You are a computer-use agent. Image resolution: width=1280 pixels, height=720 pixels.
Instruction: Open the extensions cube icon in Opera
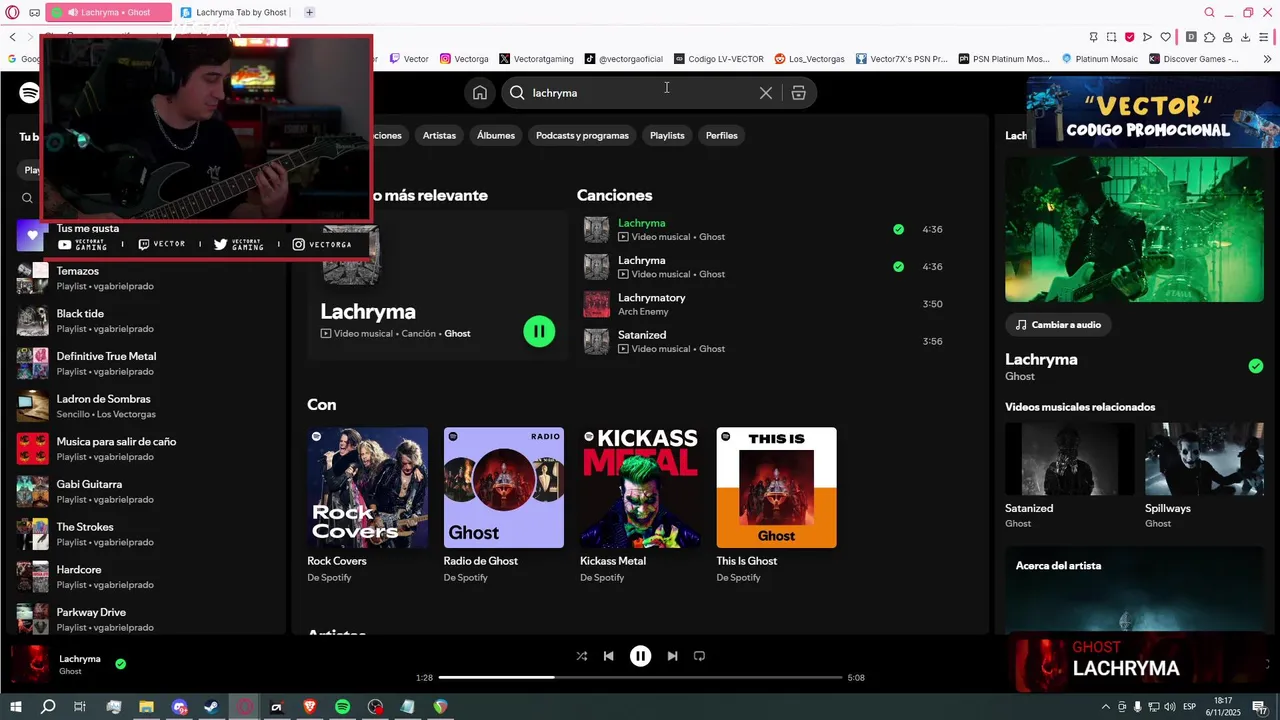pos(1209,37)
